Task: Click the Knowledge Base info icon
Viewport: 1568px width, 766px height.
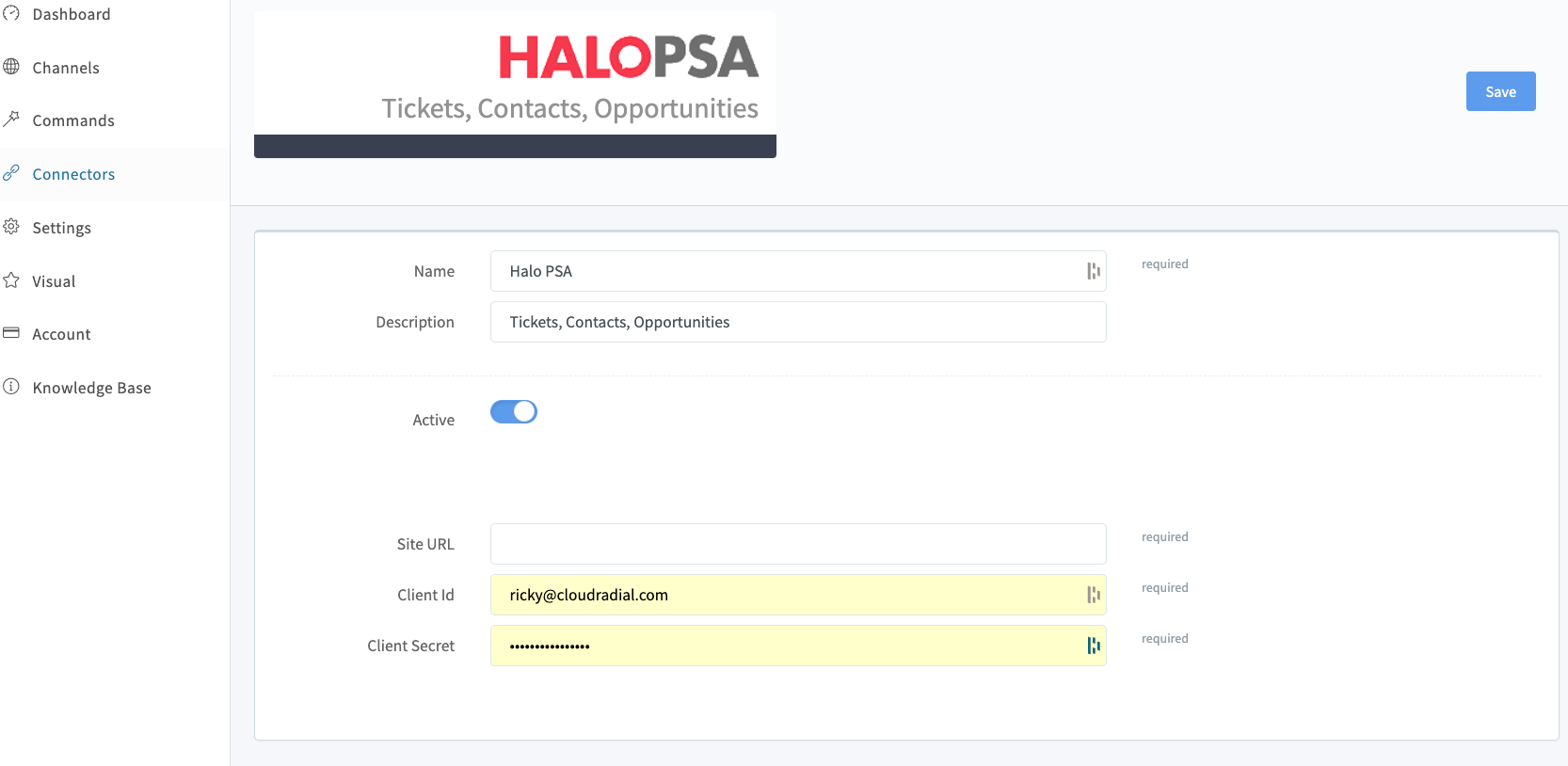Action: [11, 386]
